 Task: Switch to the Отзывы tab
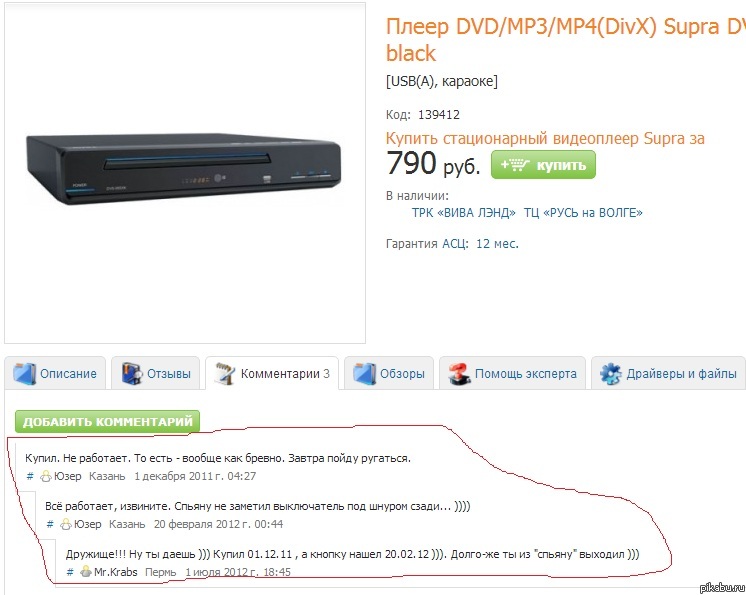156,373
